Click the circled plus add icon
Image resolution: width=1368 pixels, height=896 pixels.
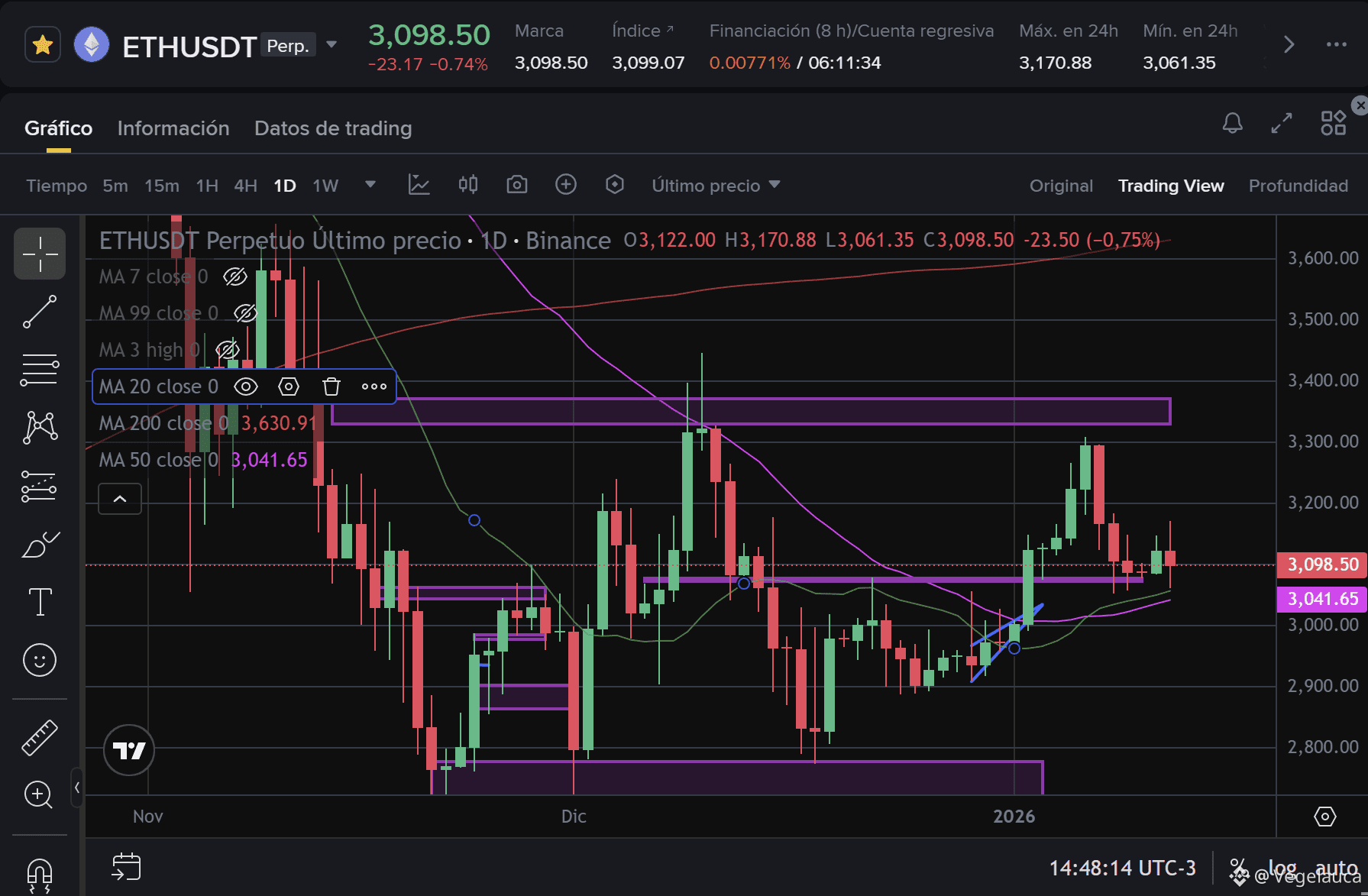[x=566, y=185]
